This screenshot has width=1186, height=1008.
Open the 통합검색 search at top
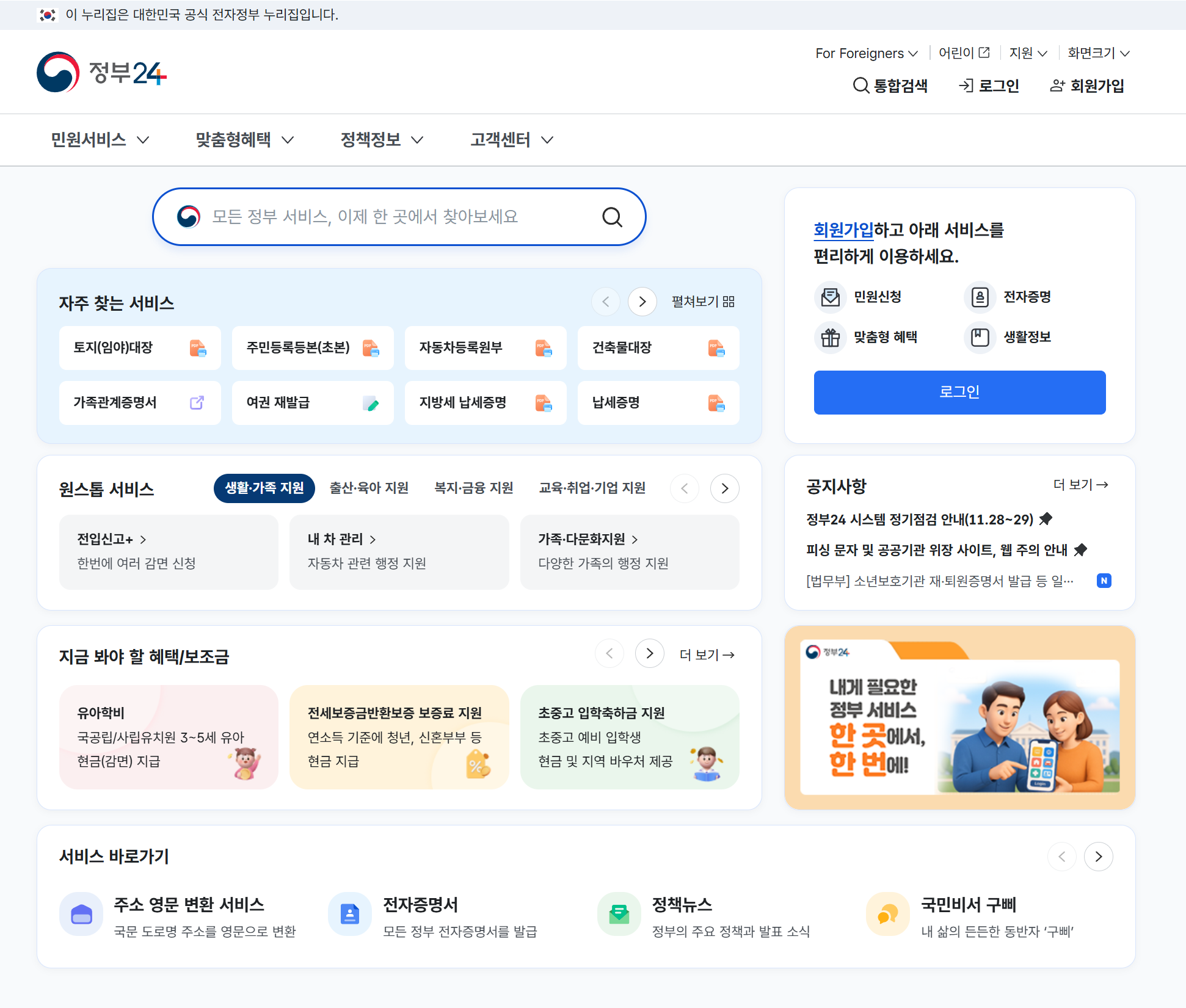[890, 85]
